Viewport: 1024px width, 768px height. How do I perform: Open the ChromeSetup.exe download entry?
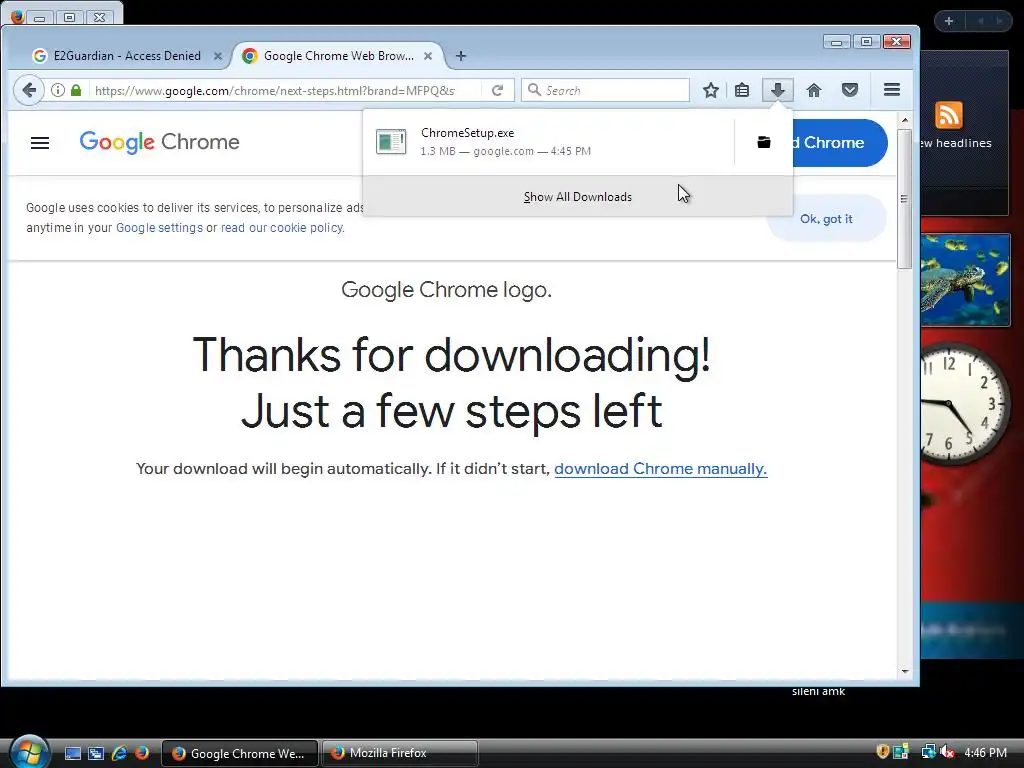[x=549, y=142]
